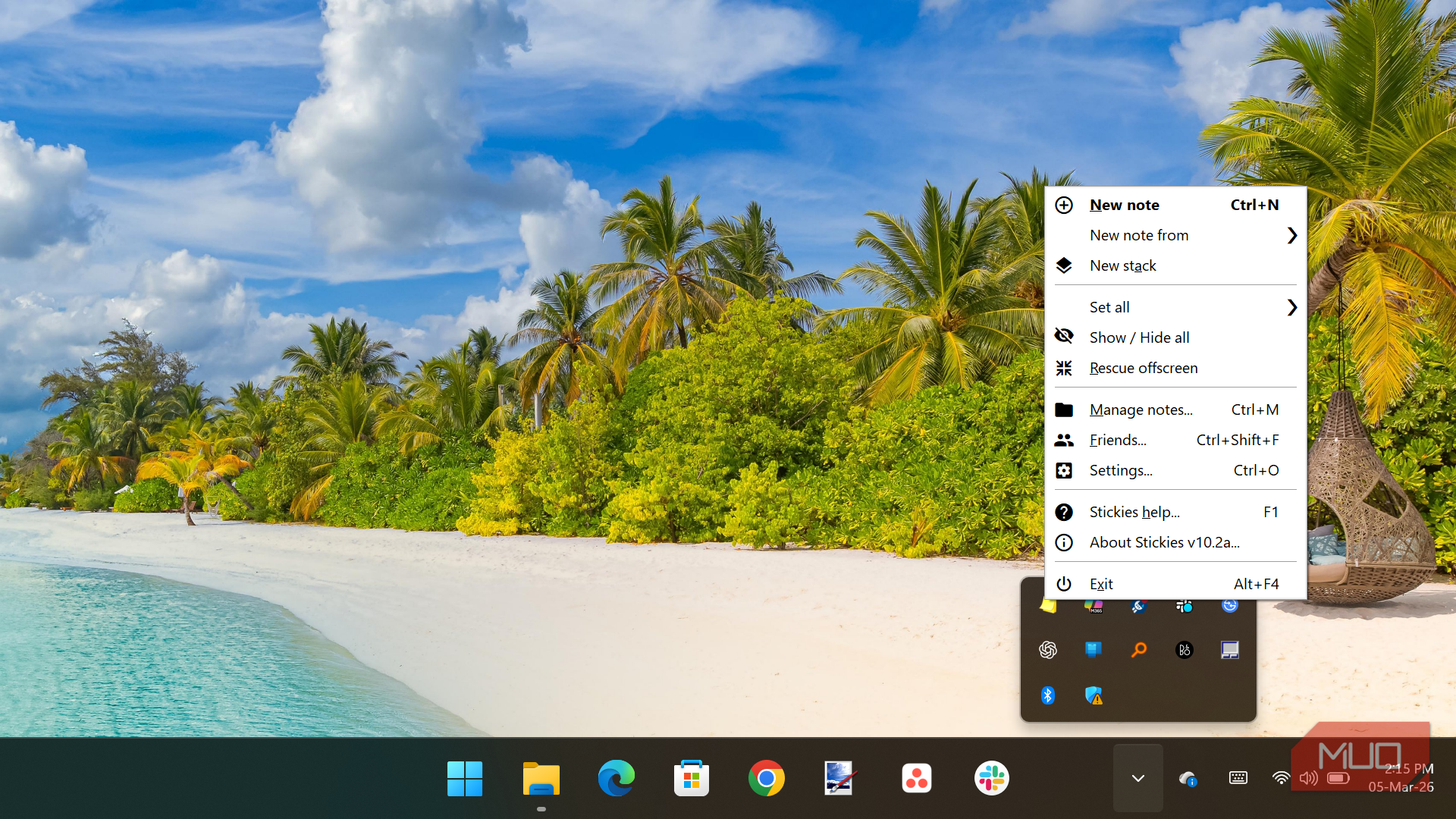Open Stickies help entry
The height and width of the screenshot is (819, 1456).
click(1175, 512)
